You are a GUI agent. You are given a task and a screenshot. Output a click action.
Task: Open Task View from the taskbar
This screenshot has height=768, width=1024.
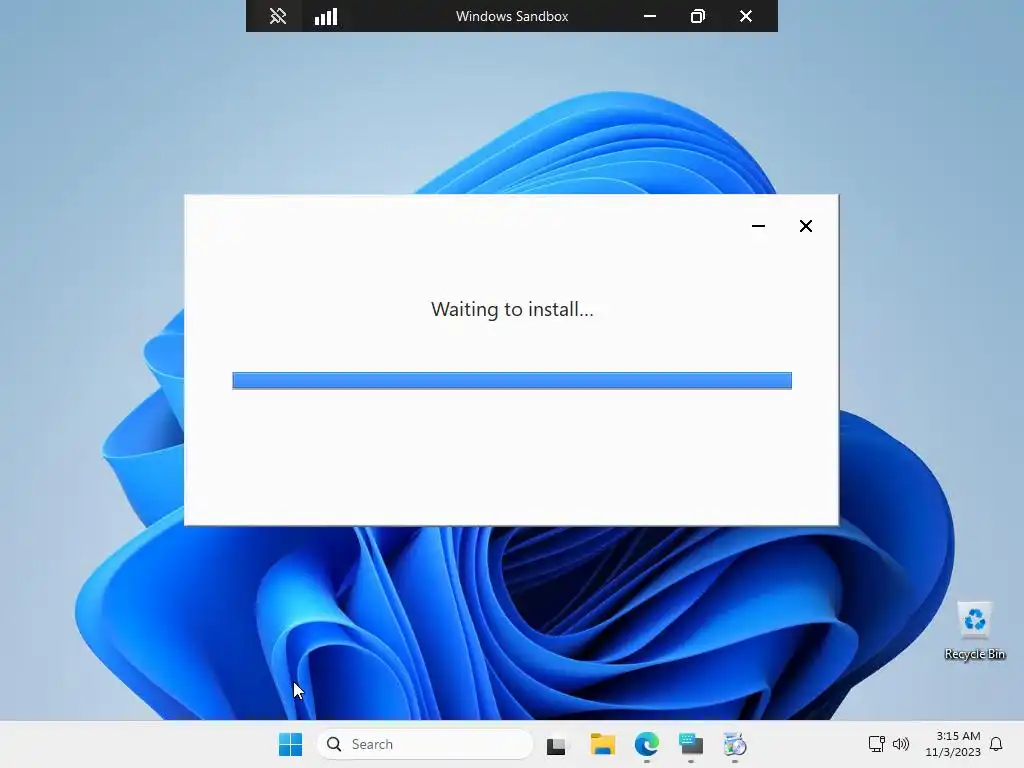(556, 744)
